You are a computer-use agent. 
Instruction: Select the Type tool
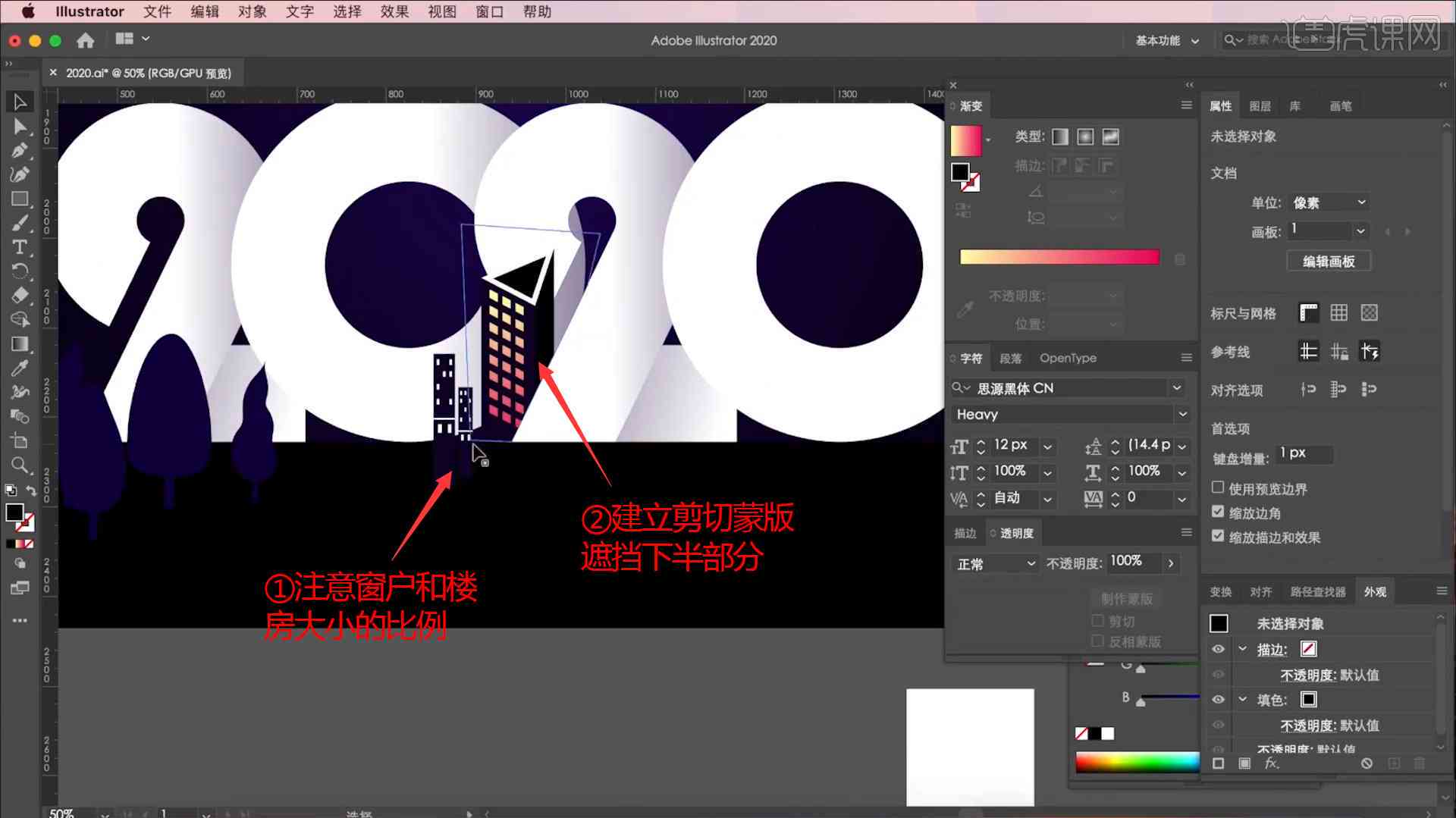(x=20, y=247)
